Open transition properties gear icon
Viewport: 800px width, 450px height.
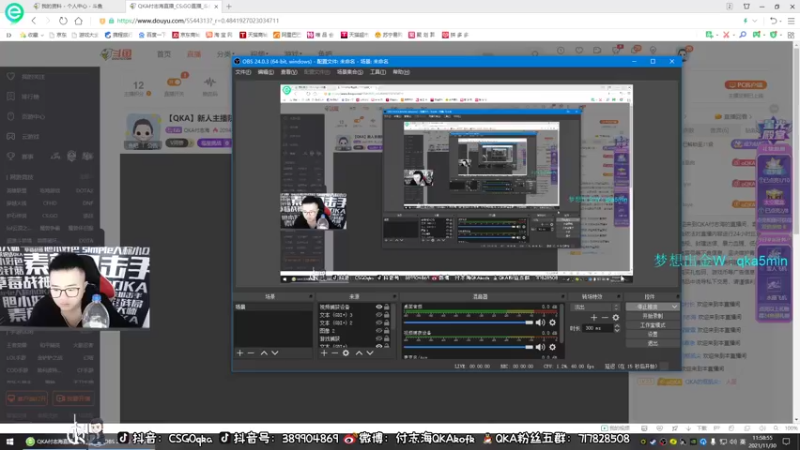(616, 317)
